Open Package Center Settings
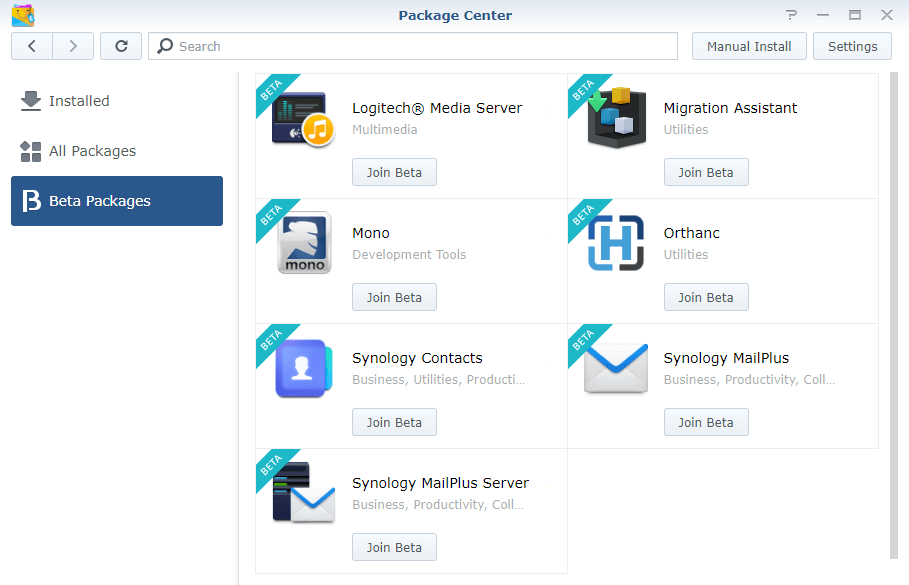Viewport: 909px width, 585px height. click(x=852, y=46)
